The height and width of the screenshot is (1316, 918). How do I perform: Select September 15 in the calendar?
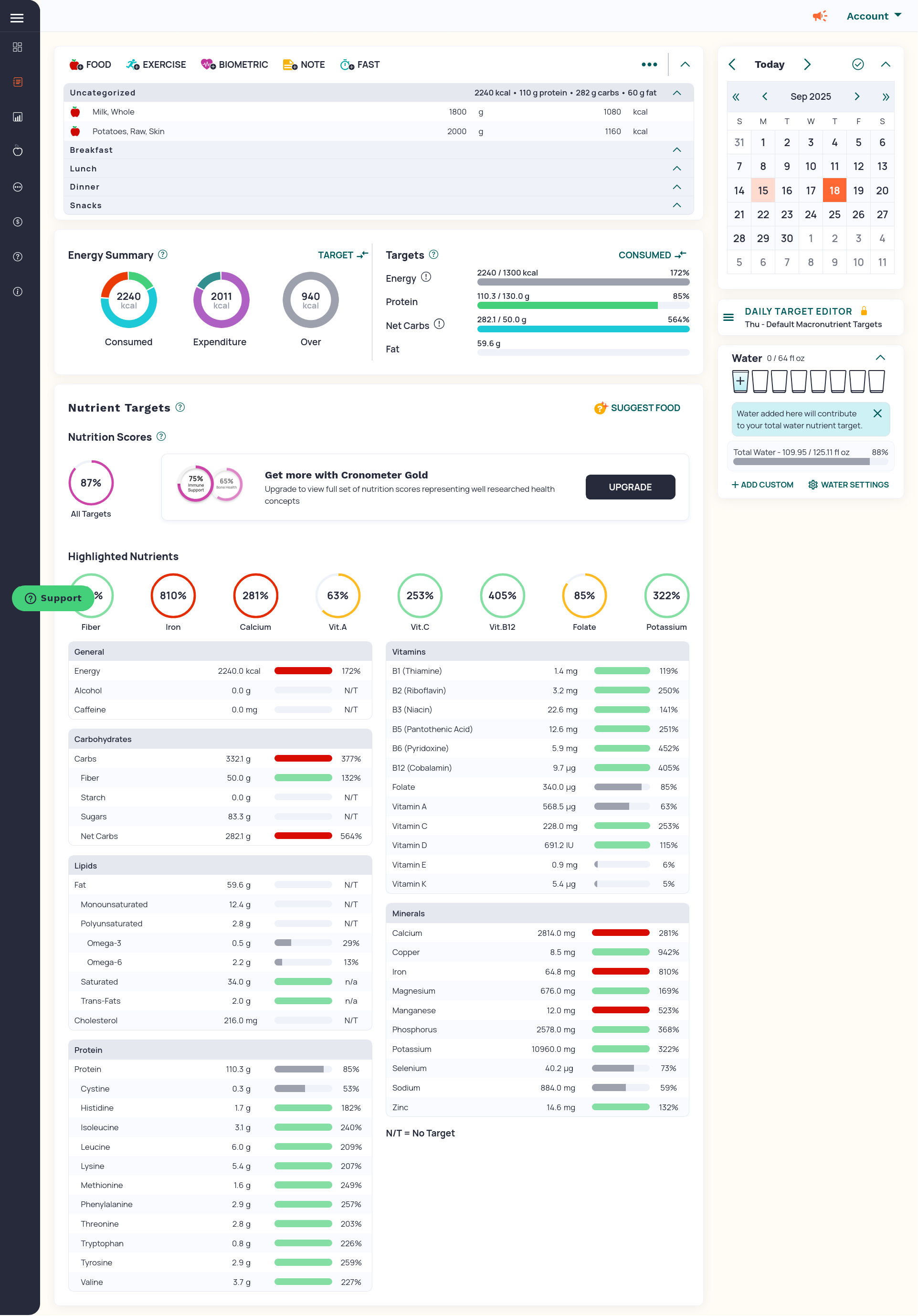(x=763, y=191)
